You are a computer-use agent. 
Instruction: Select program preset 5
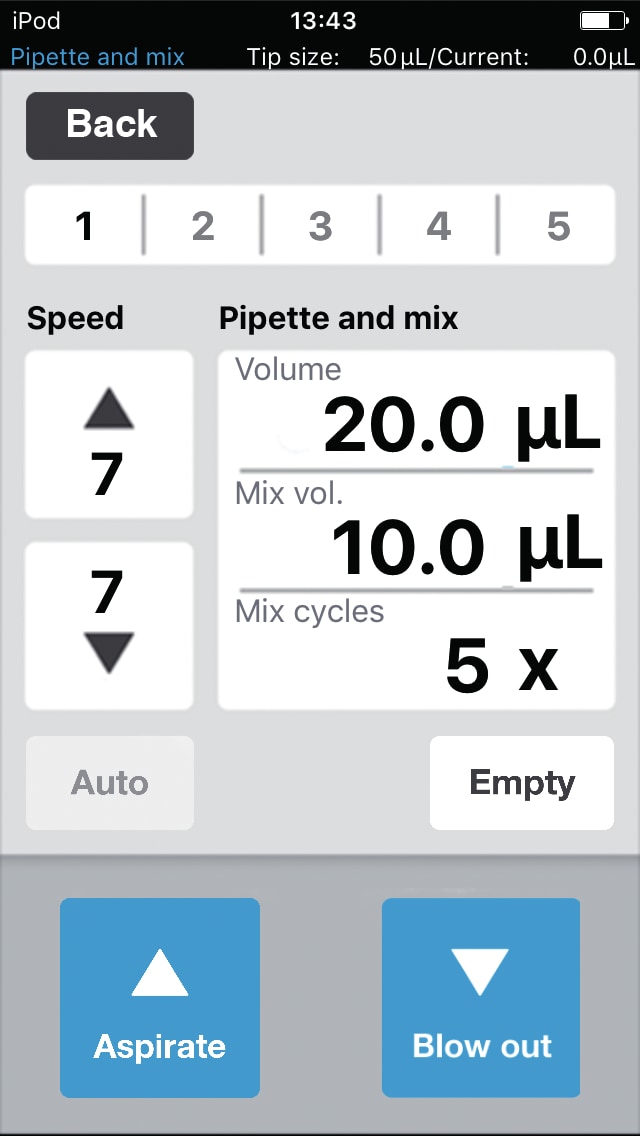(556, 226)
